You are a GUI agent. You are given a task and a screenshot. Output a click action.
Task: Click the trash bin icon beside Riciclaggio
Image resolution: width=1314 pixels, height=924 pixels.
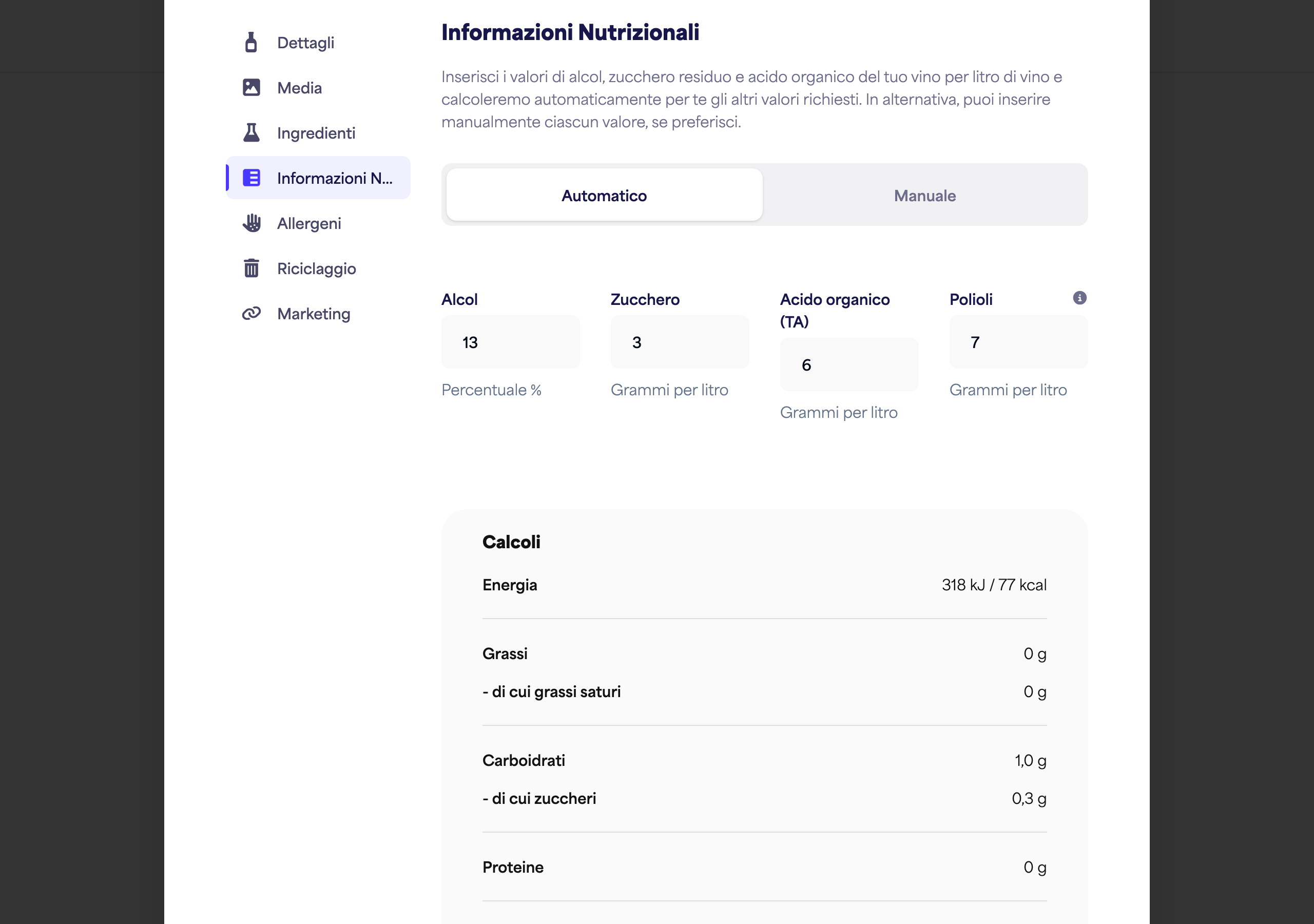(x=251, y=268)
